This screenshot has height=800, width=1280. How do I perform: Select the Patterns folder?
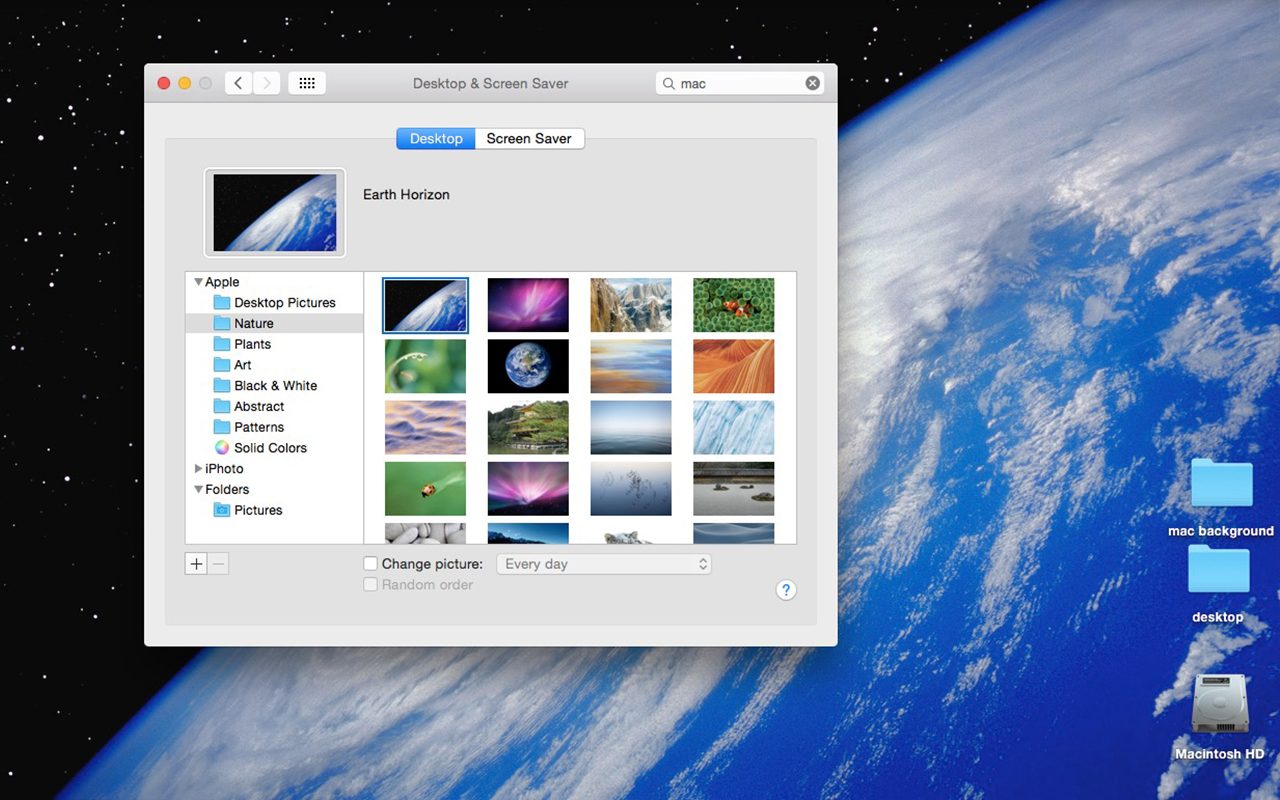coord(274,427)
